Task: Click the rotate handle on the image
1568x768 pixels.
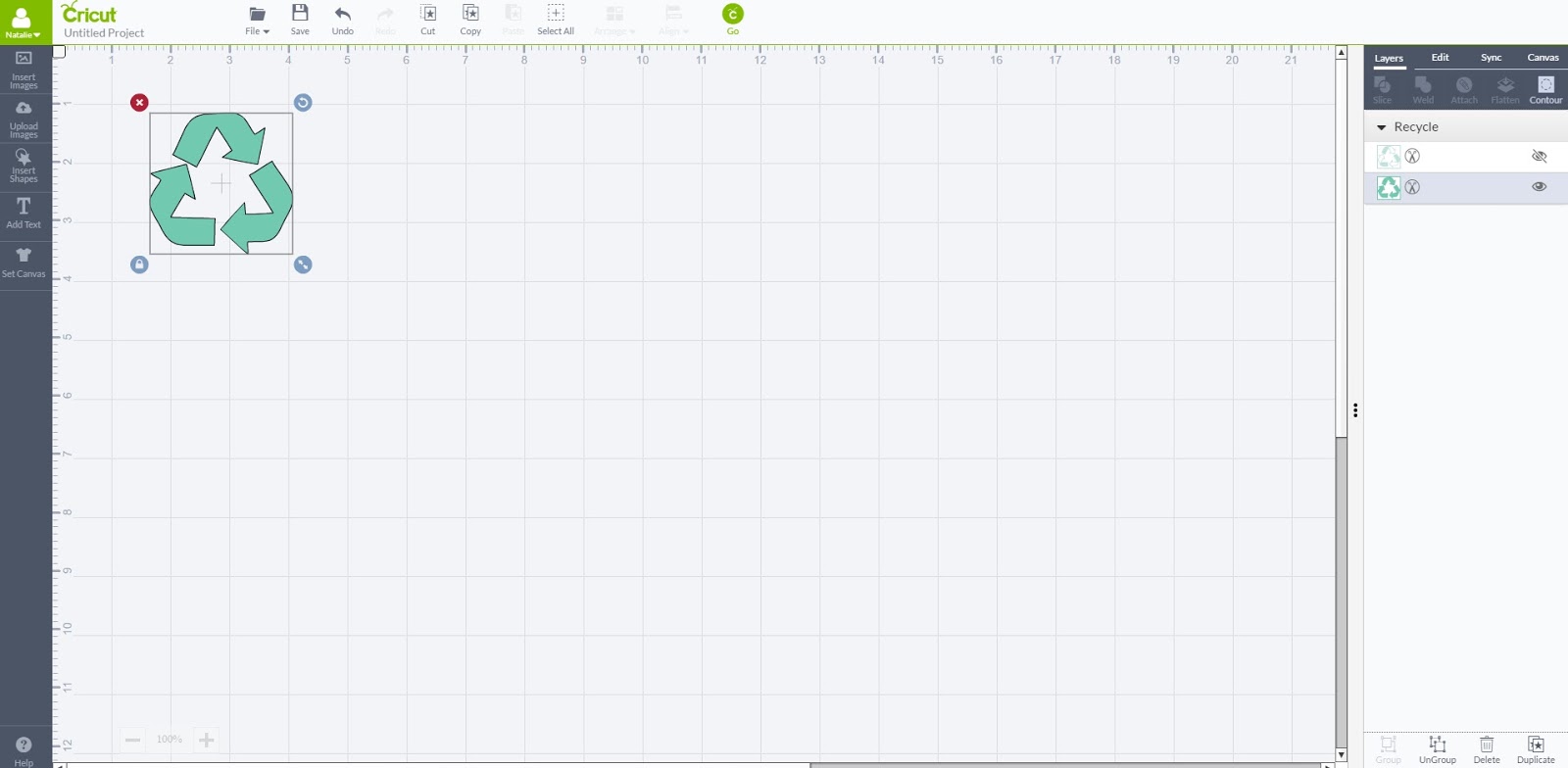Action: (303, 102)
